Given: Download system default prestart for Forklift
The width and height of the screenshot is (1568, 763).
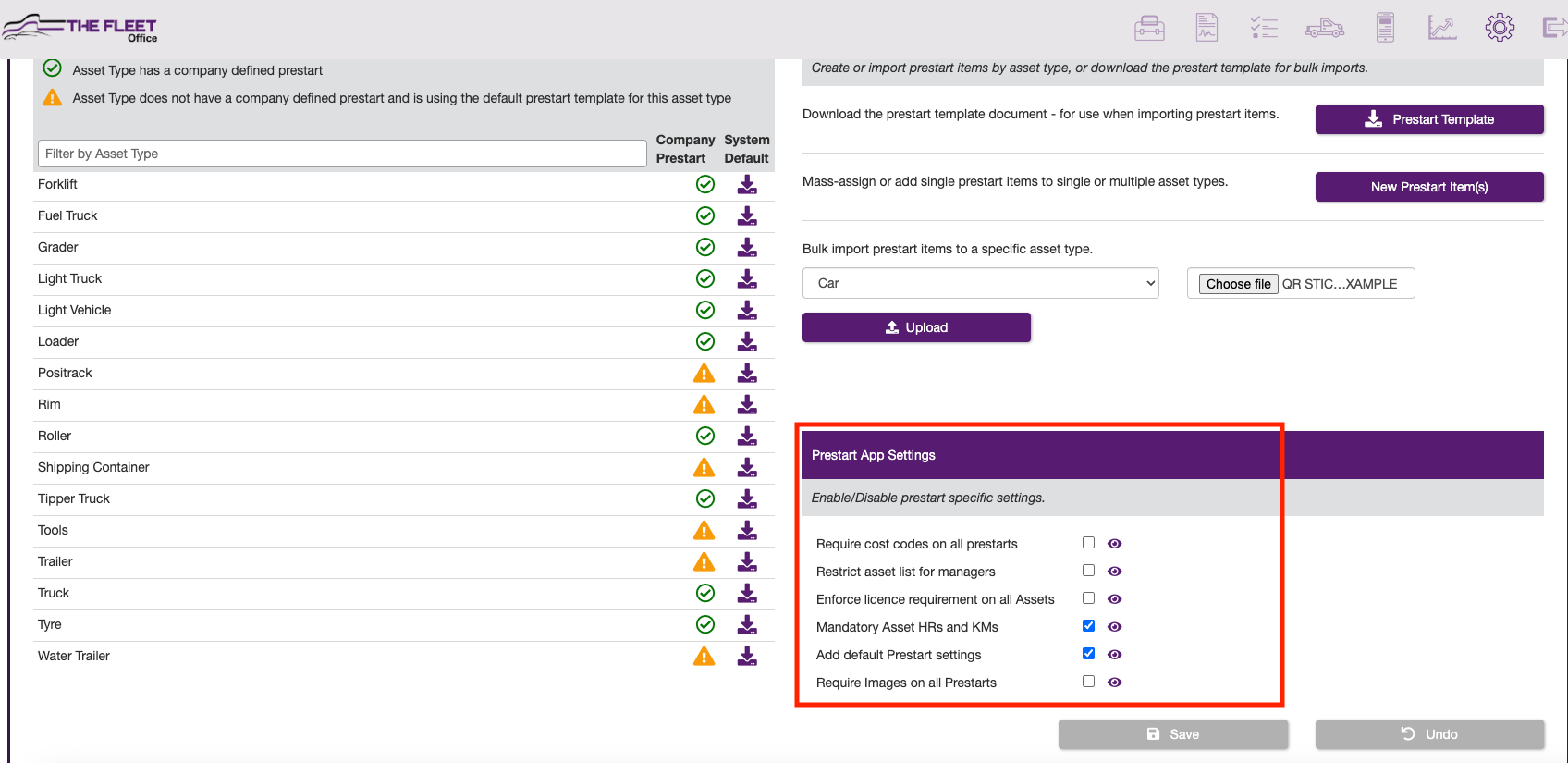Looking at the screenshot, I should (747, 185).
